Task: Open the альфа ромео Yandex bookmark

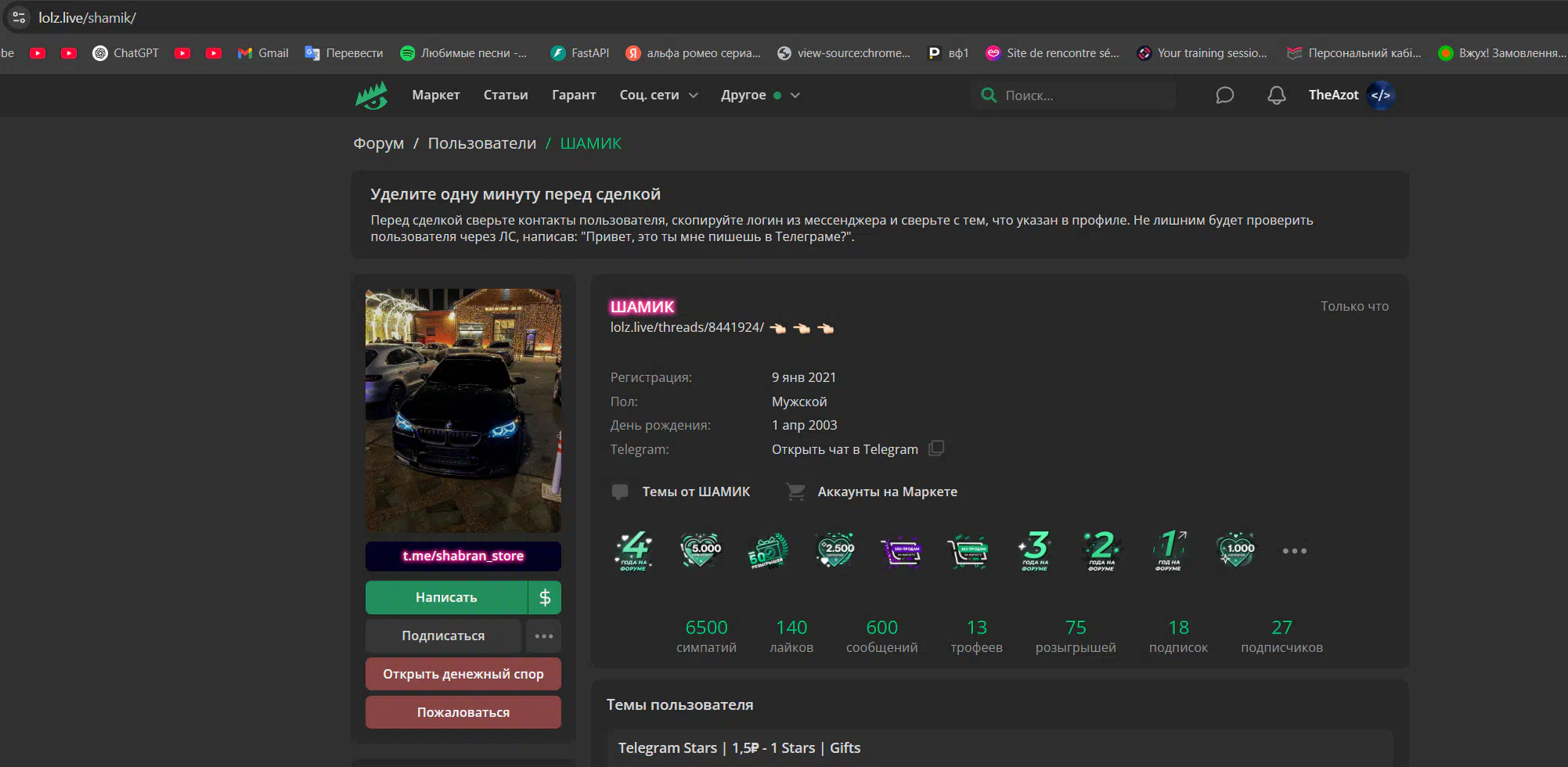Action: pyautogui.click(x=694, y=53)
